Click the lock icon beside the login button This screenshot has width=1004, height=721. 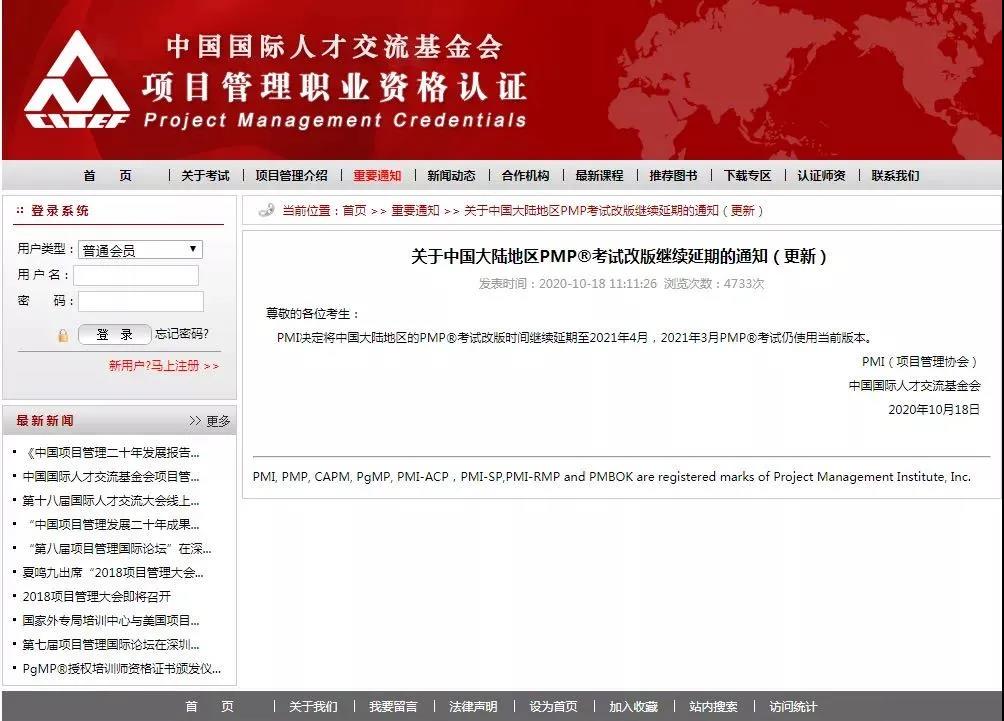tap(63, 335)
